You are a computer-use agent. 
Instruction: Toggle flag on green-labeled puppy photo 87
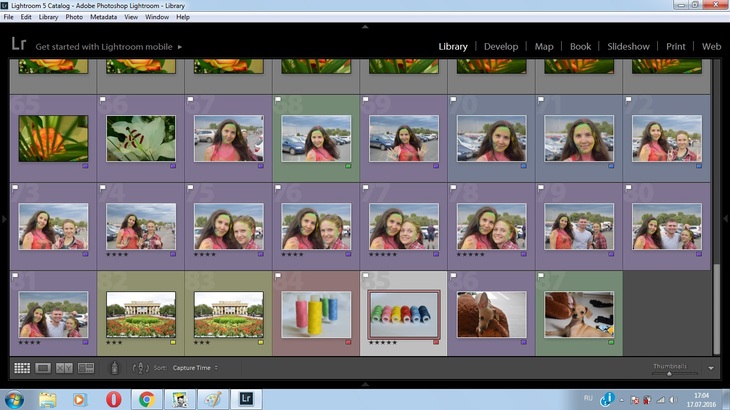pyautogui.click(x=541, y=276)
